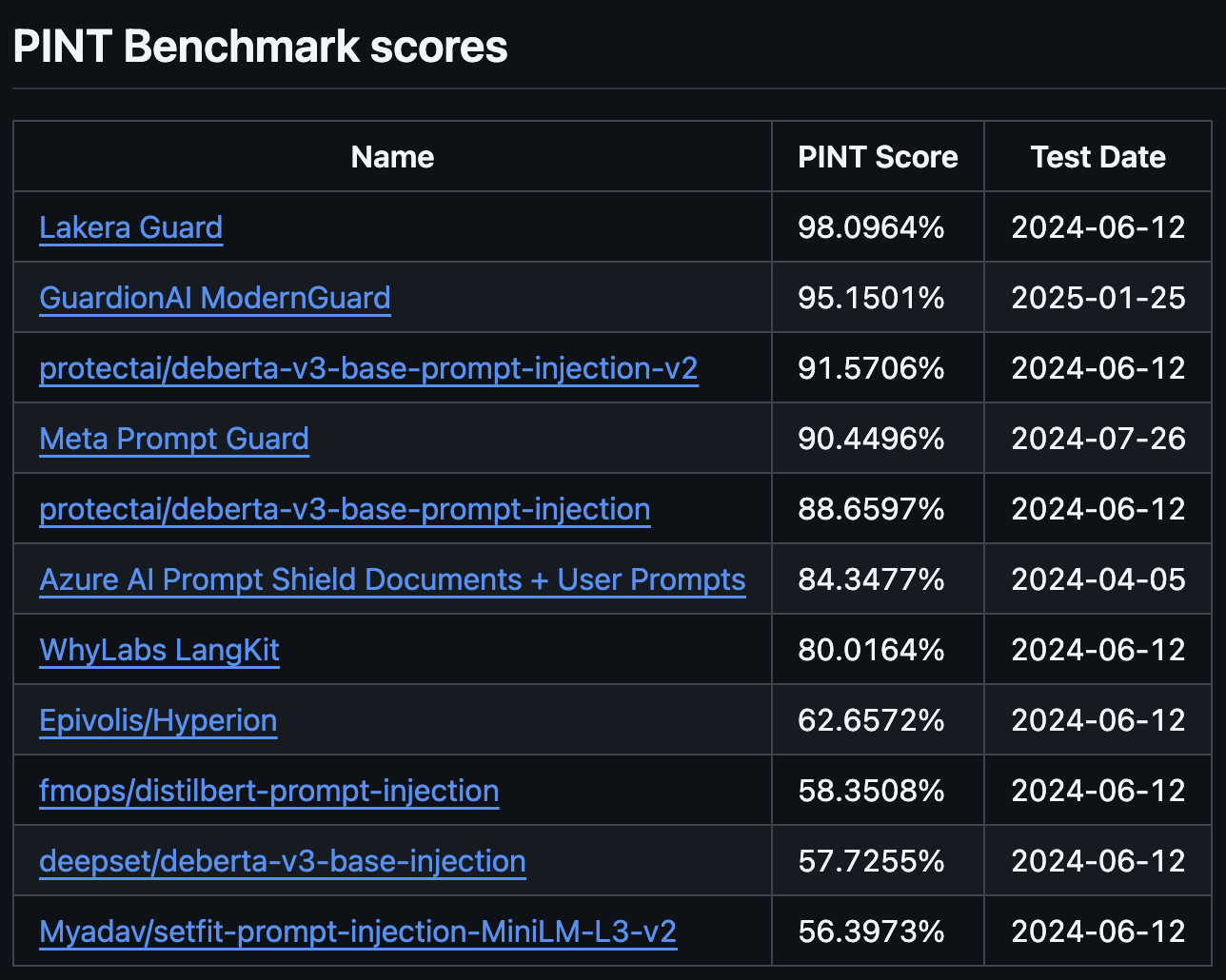Click the Test Date column header
1226x980 pixels.
click(1097, 157)
